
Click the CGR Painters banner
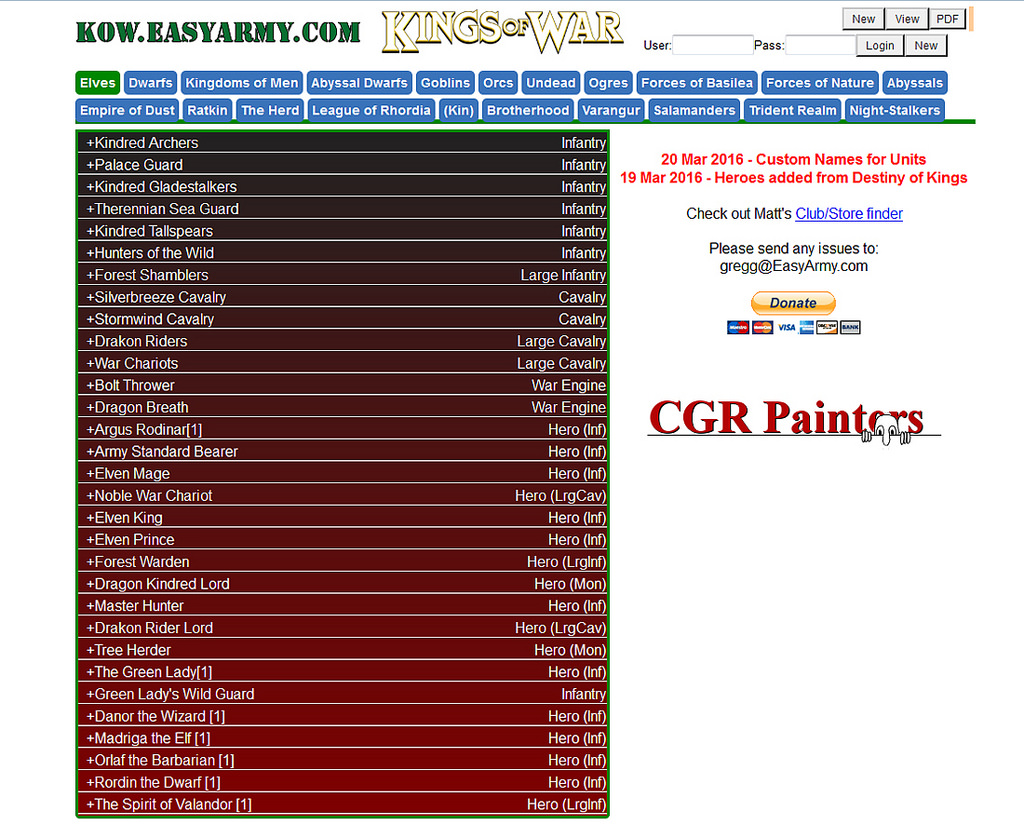click(794, 419)
